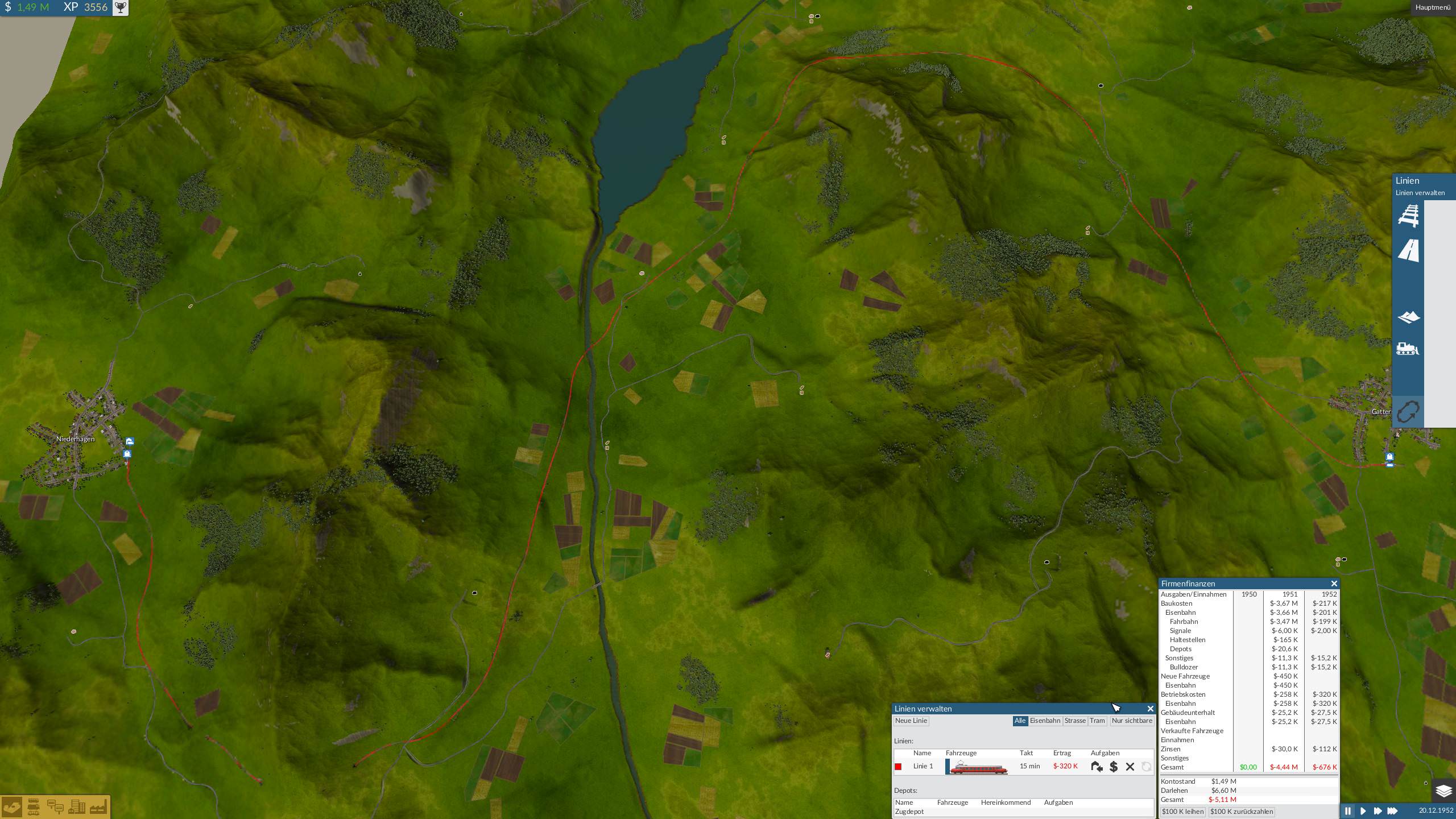Viewport: 1456px width, 819px height.
Task: Delete Linie 1 with the X icon
Action: click(1130, 767)
